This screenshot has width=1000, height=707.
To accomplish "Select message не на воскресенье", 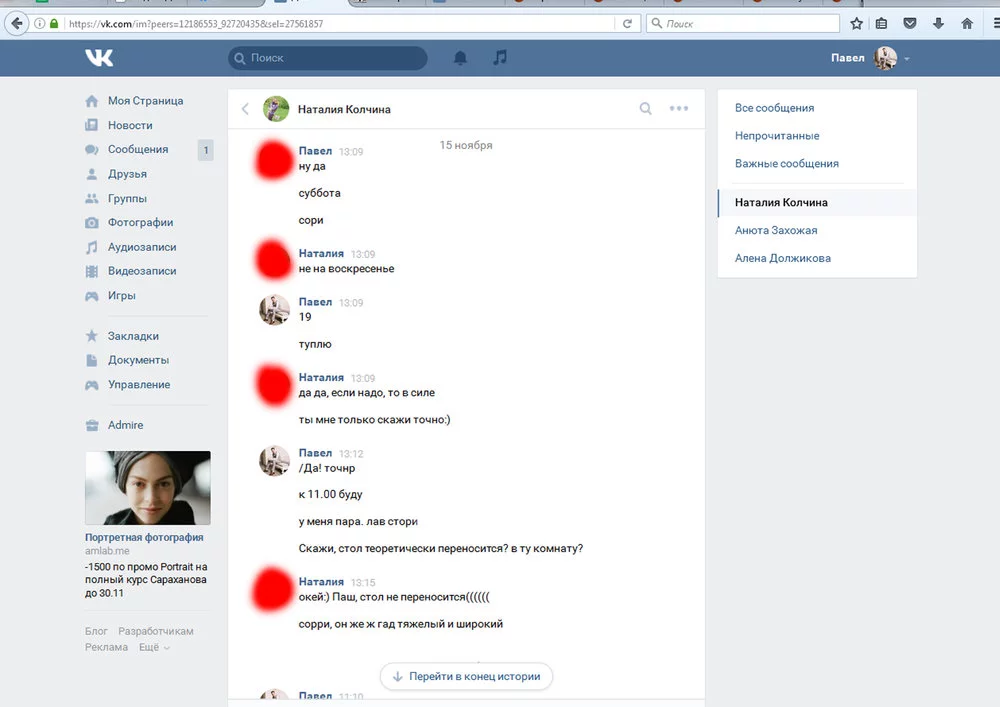I will [x=346, y=268].
